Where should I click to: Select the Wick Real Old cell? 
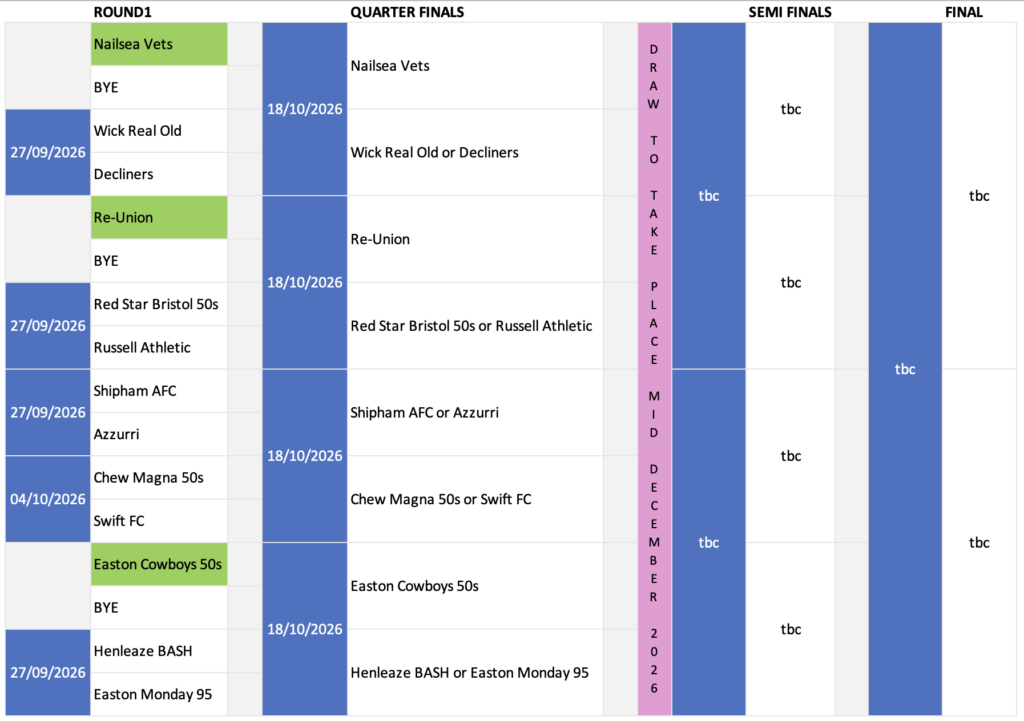pos(159,131)
